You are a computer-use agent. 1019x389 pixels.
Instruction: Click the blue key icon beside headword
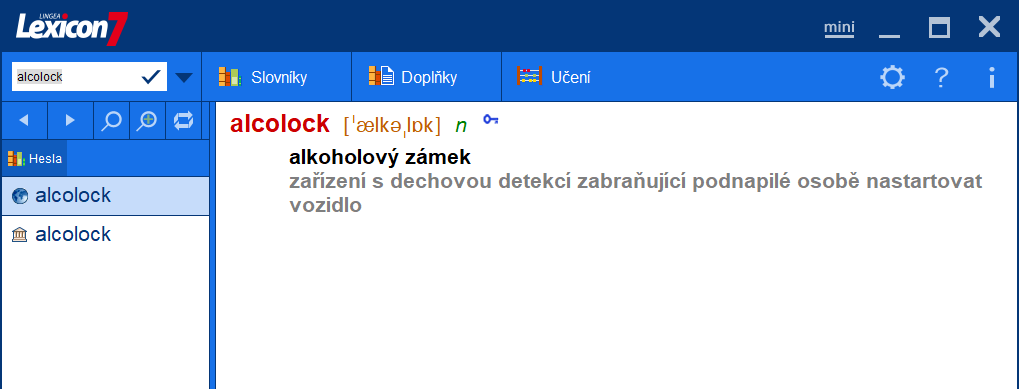(x=491, y=119)
